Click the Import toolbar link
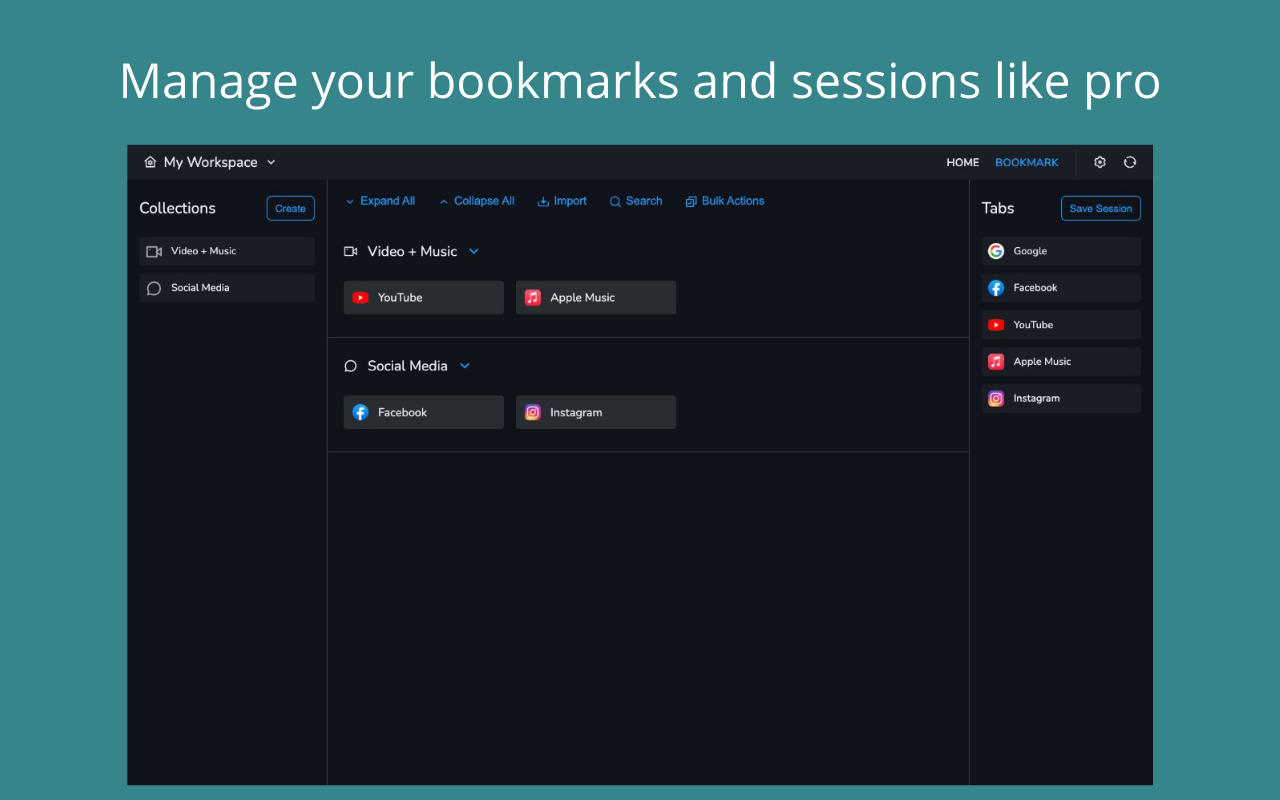The width and height of the screenshot is (1280, 800). [x=562, y=201]
